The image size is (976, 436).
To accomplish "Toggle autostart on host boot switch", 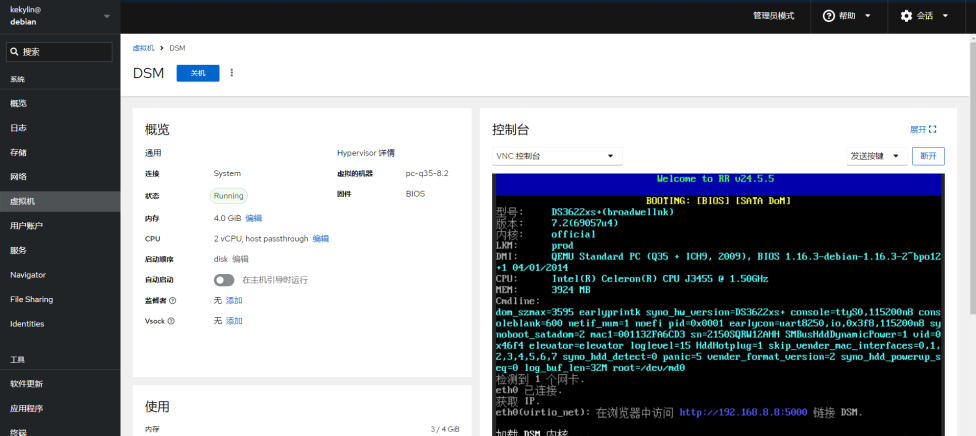I will click(224, 280).
